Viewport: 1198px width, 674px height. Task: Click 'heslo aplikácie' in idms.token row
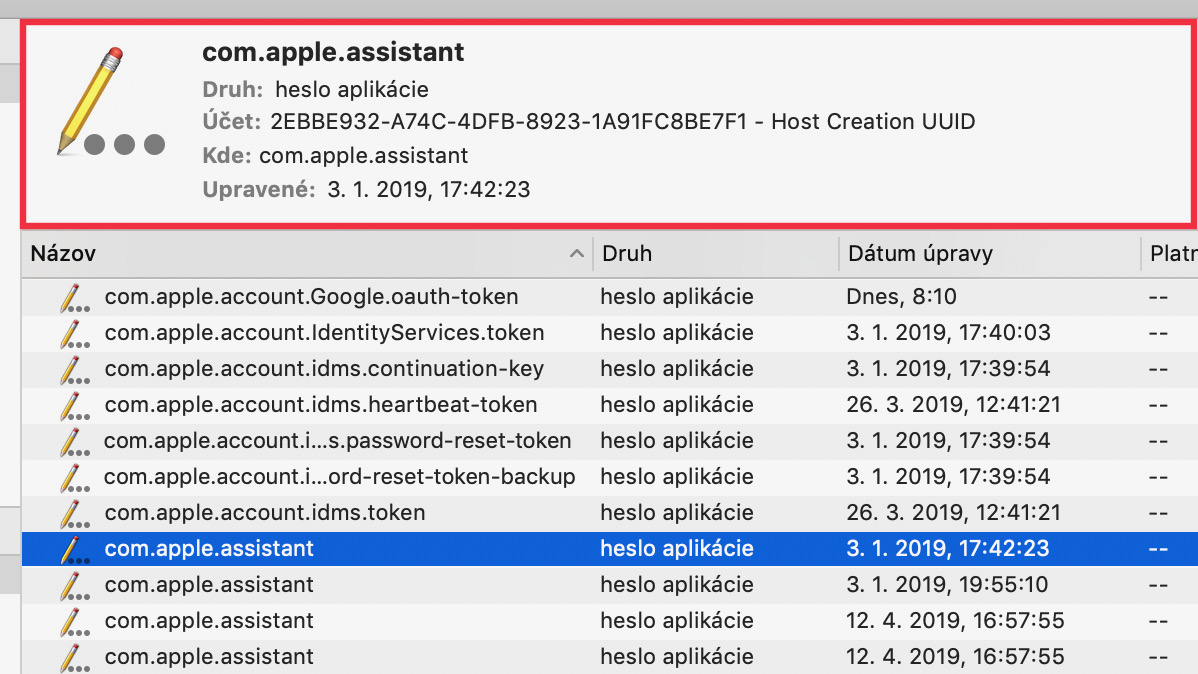[x=677, y=512]
